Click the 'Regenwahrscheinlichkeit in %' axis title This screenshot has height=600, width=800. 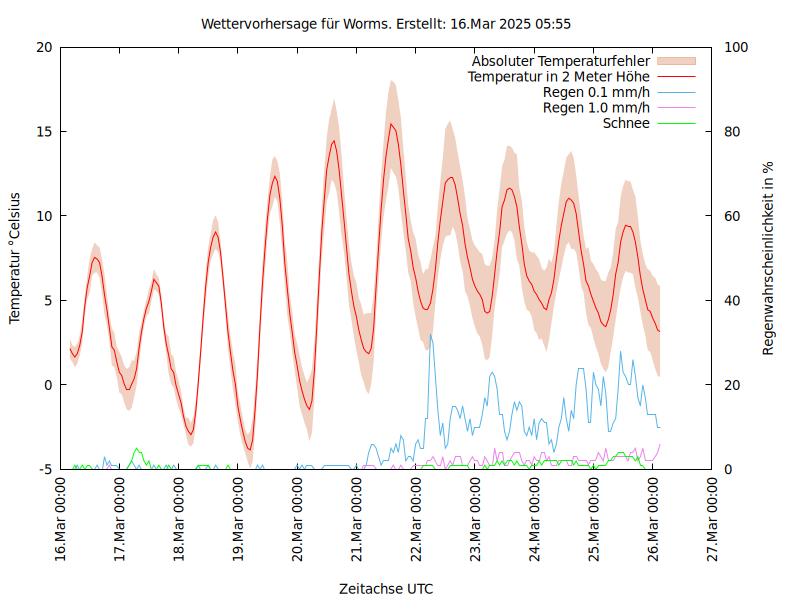pyautogui.click(x=769, y=258)
